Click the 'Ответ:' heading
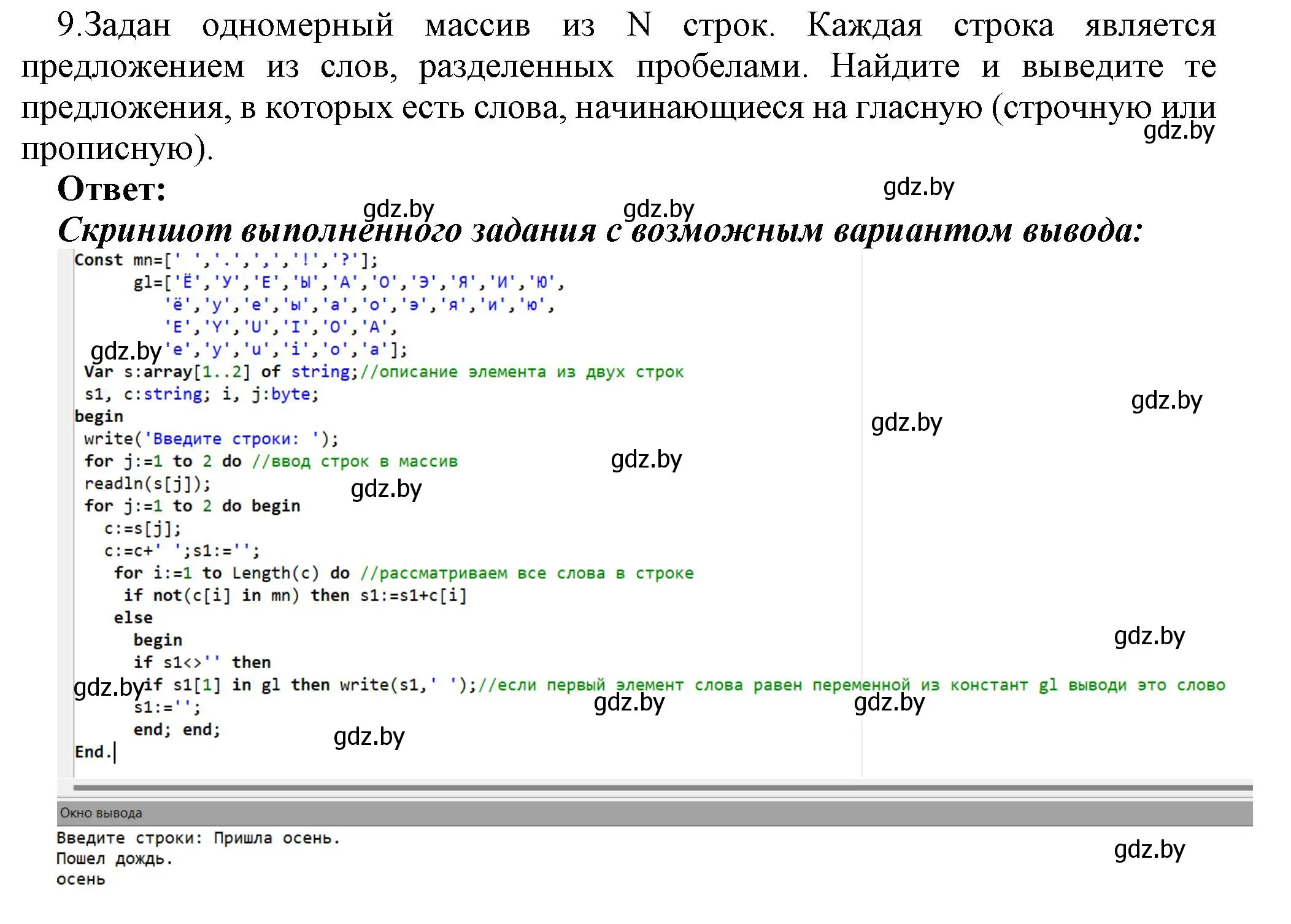This screenshot has height=924, width=1291. click(112, 188)
